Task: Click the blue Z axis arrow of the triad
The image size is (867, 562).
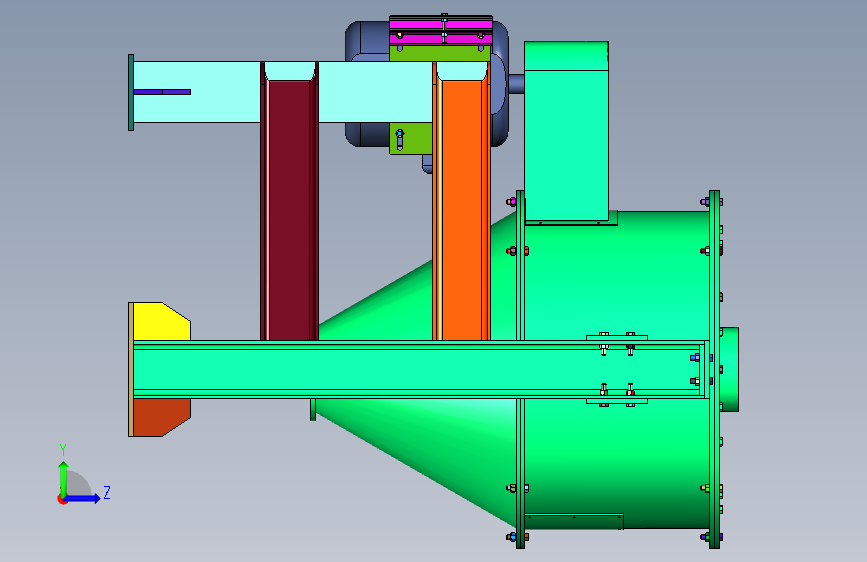Action: point(83,498)
